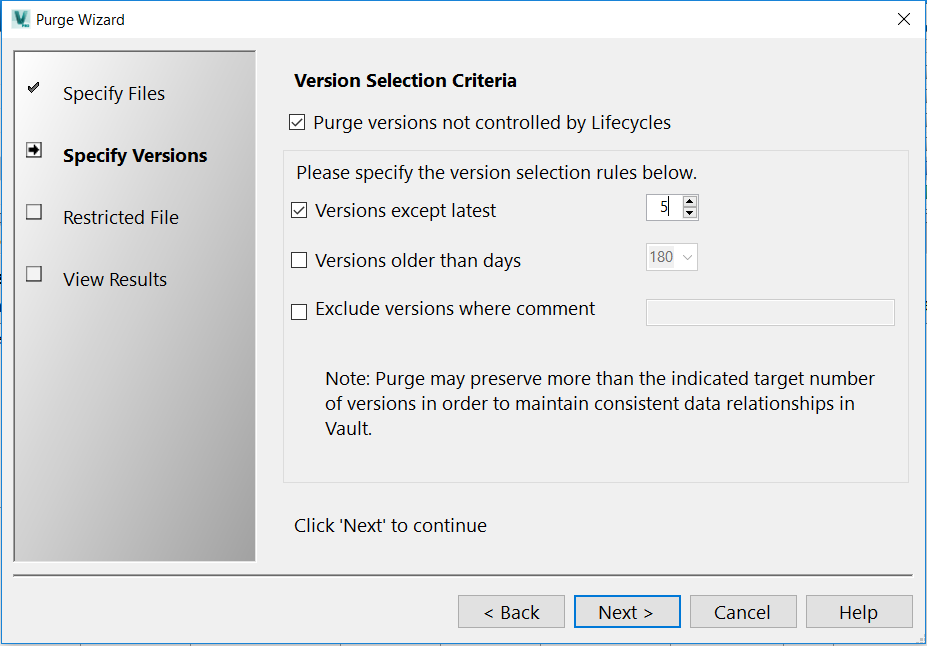Click the up arrow on the version count spinner

pyautogui.click(x=688, y=201)
